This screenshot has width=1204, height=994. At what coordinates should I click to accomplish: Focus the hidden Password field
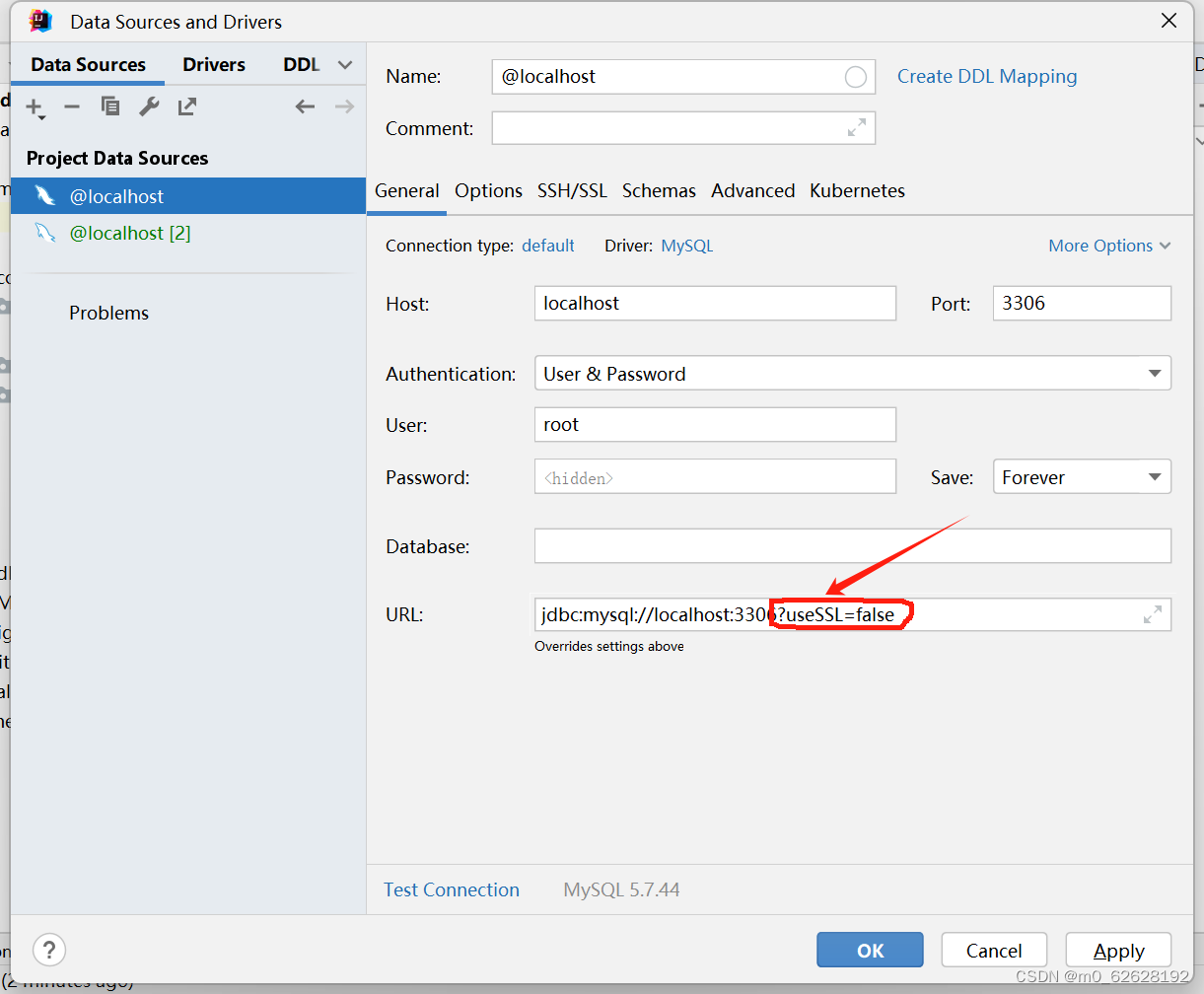[x=715, y=477]
